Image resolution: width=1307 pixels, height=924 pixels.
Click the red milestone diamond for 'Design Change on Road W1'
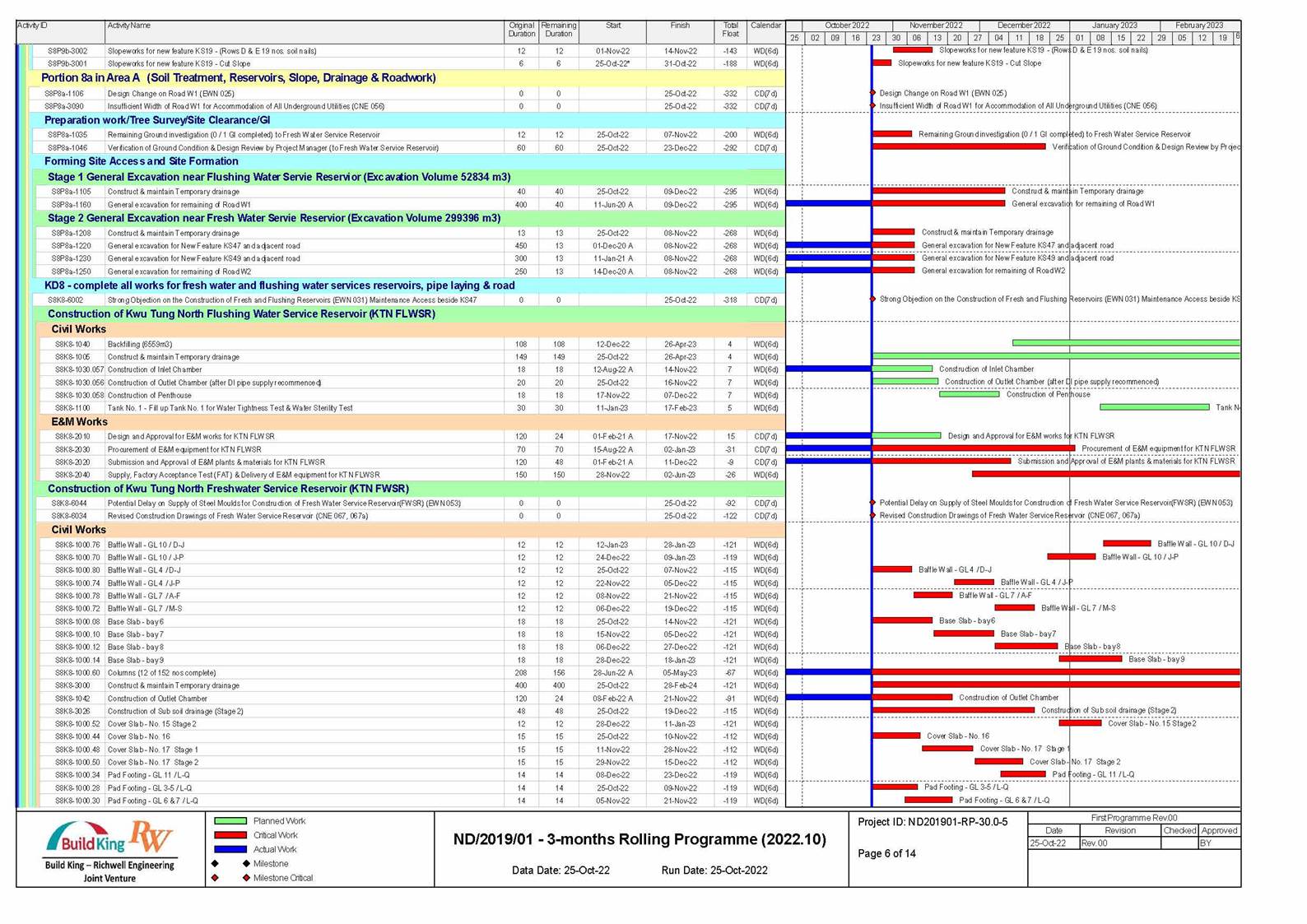tap(872, 93)
